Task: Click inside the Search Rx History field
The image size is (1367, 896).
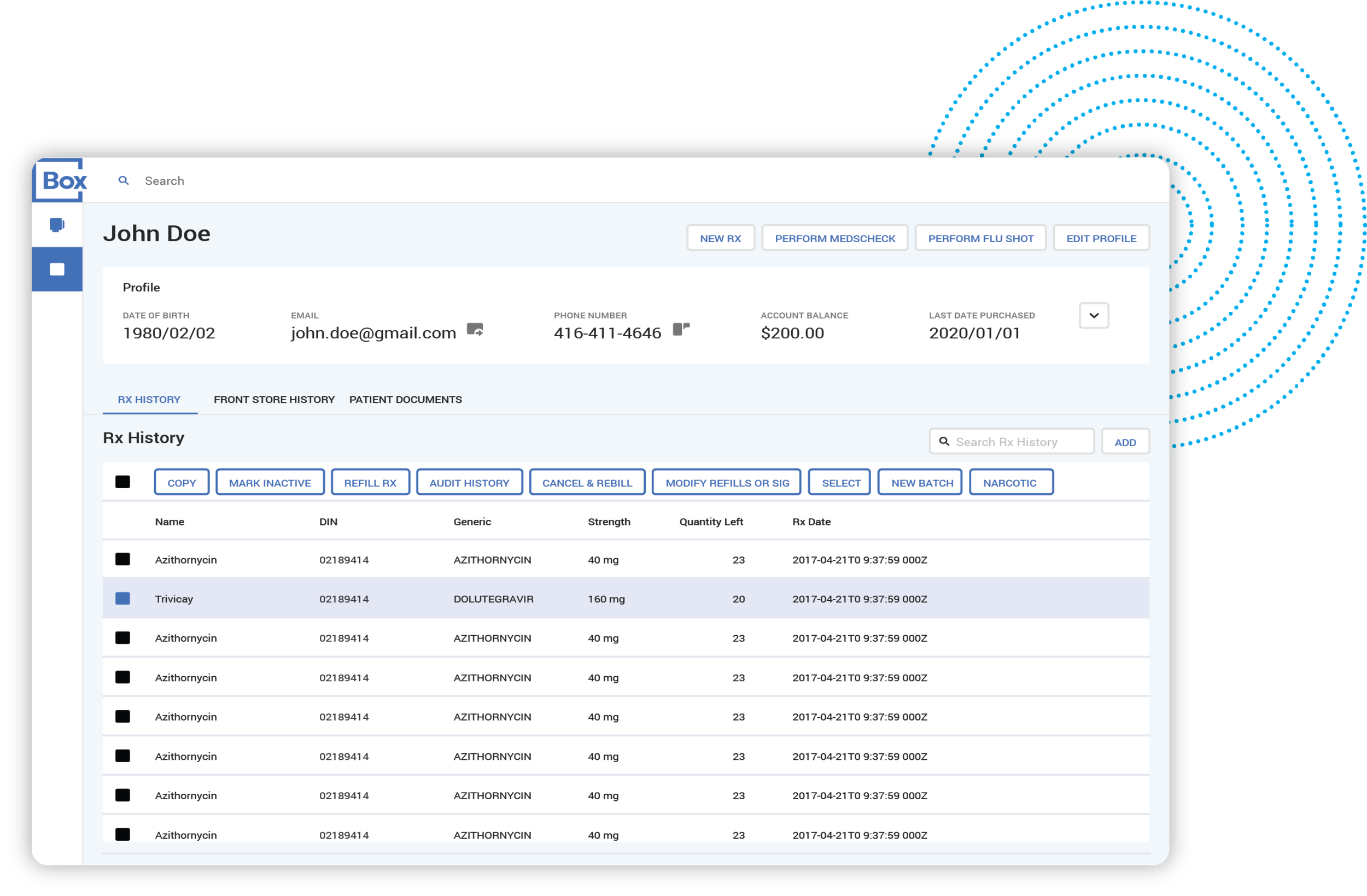Action: pos(1023,442)
